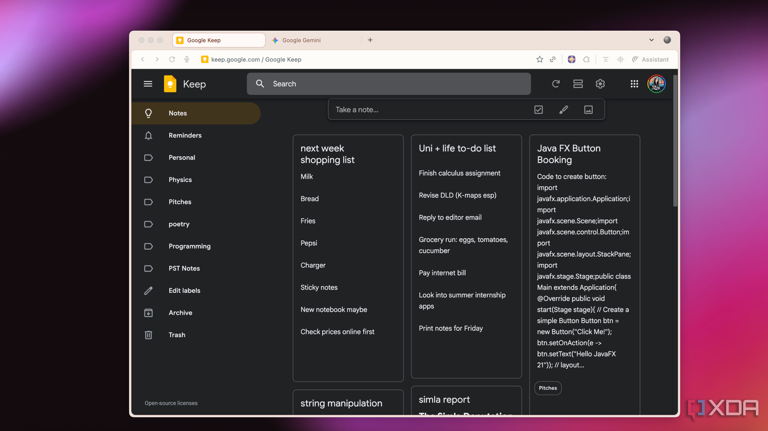Open the string manipulation note

[348, 403]
